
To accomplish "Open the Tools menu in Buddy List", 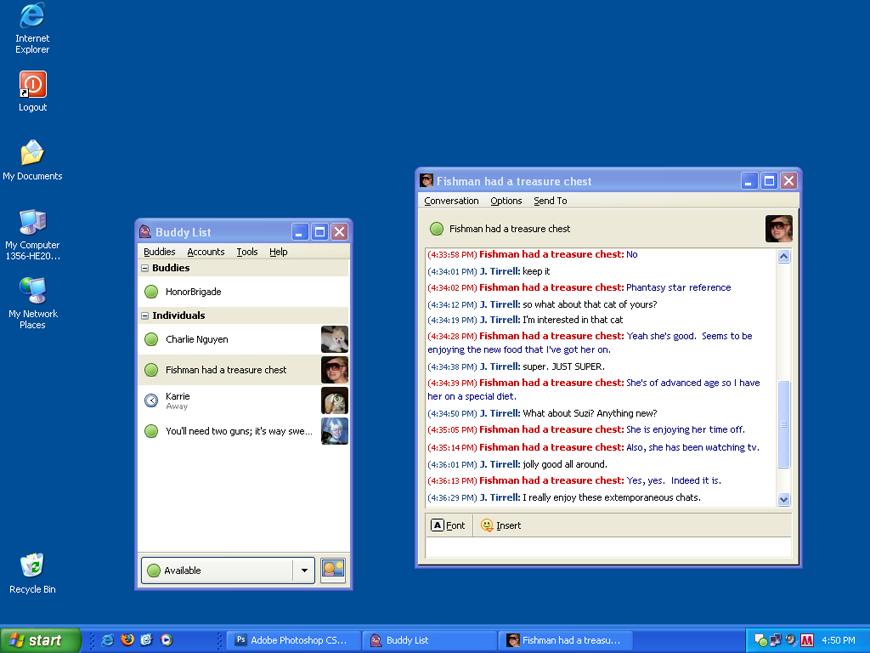I will click(247, 252).
